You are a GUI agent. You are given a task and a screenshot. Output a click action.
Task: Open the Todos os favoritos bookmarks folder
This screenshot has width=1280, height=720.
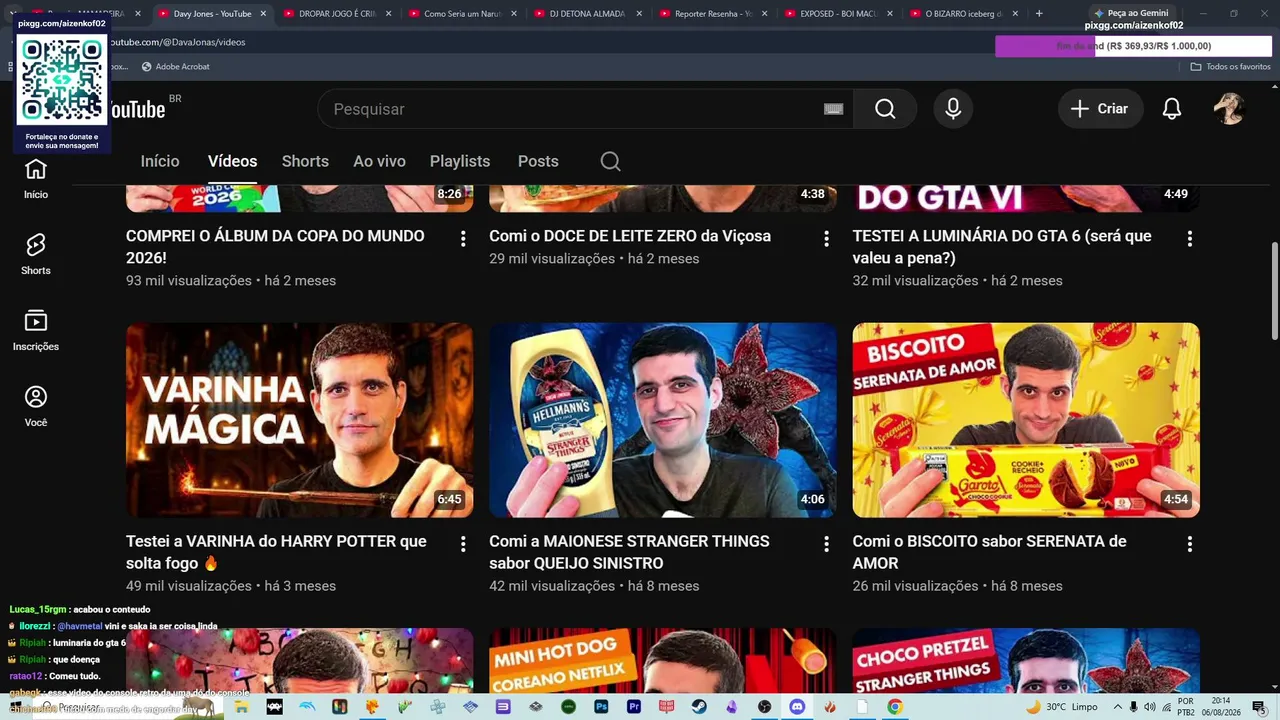tap(1230, 67)
